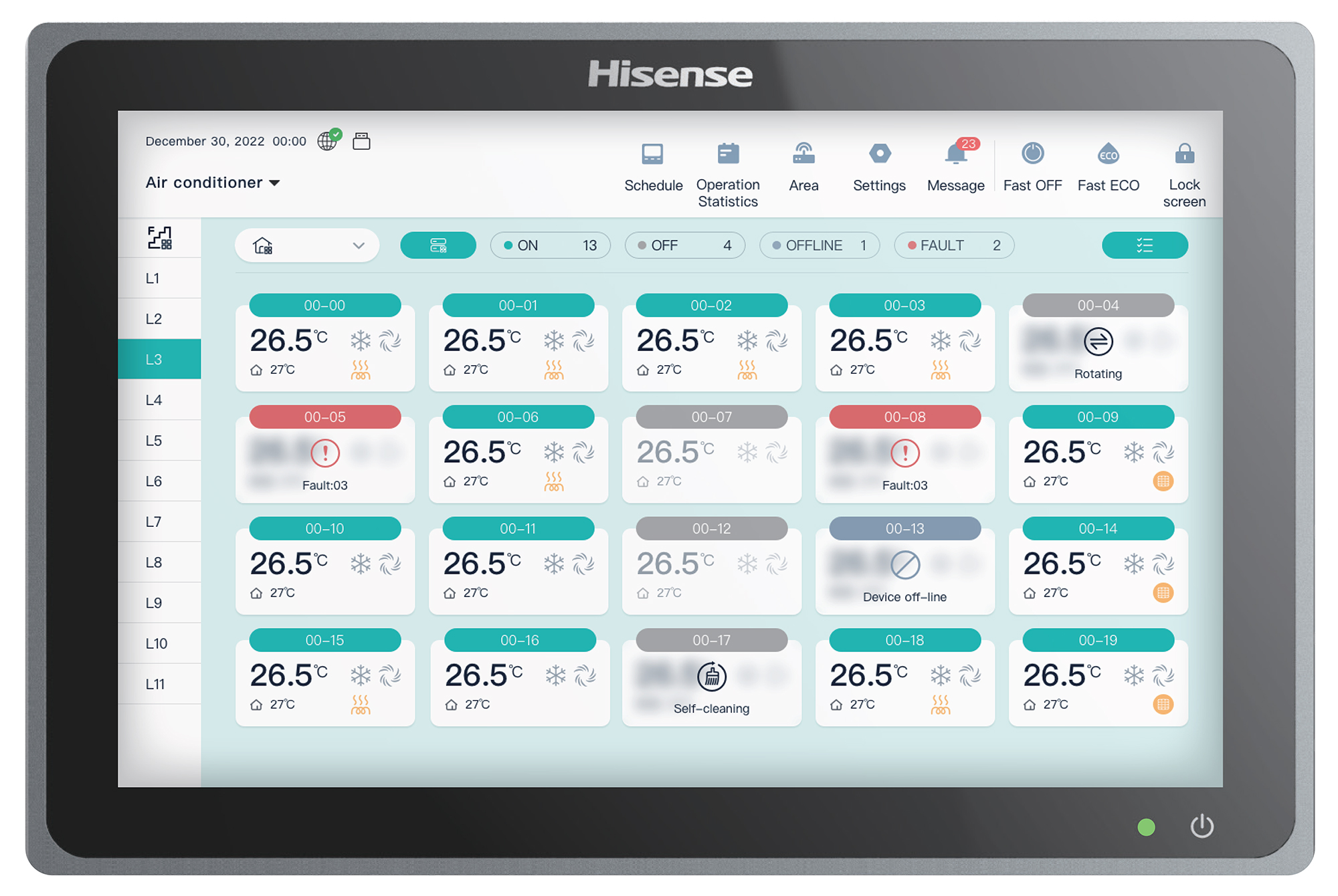Viewport: 1338px width, 896px height.
Task: Click the teal list-view button
Action: (1144, 245)
